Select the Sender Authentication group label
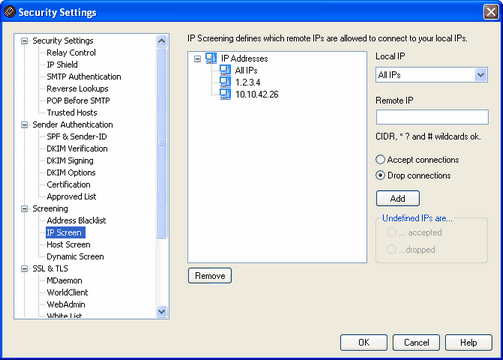This screenshot has width=503, height=360. click(73, 125)
